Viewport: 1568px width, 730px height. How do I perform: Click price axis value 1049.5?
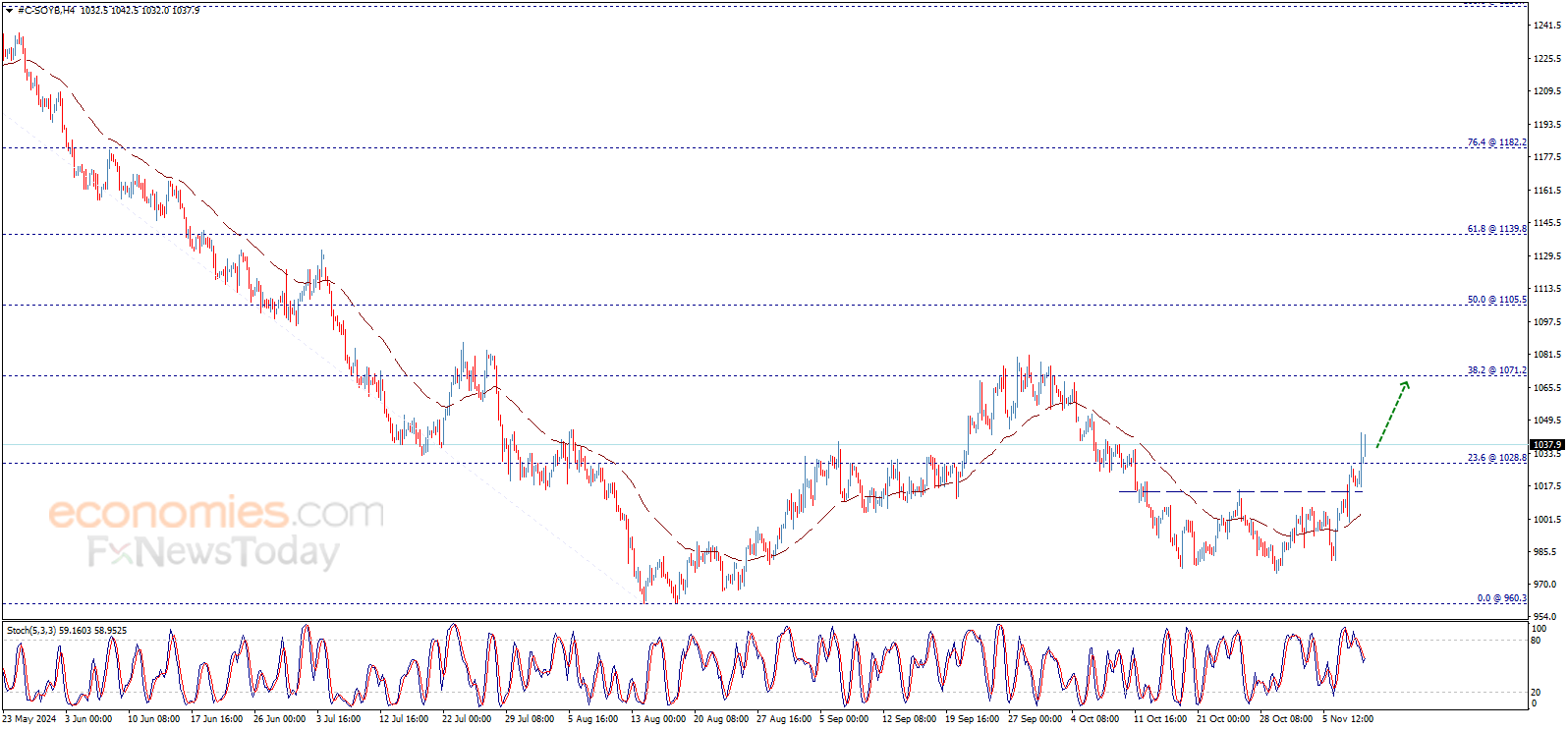[x=1547, y=421]
